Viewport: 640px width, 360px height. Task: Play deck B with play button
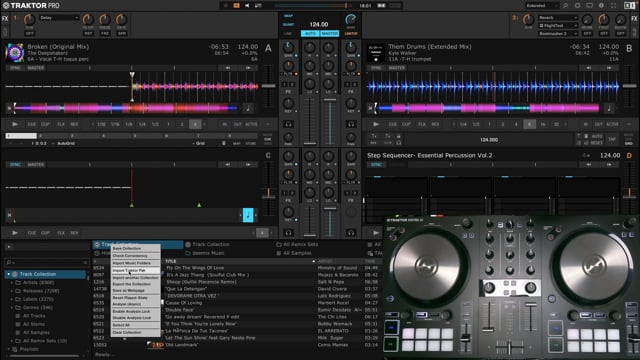(376, 124)
